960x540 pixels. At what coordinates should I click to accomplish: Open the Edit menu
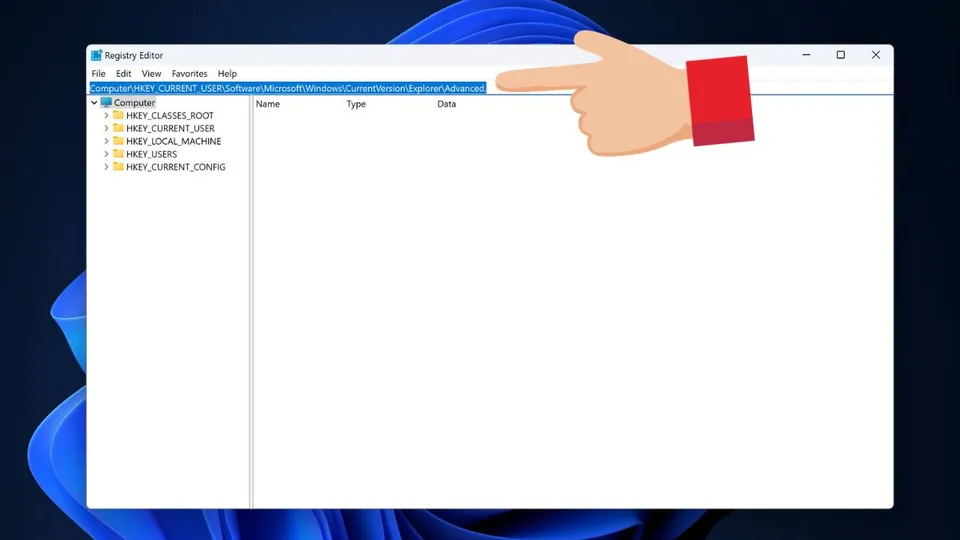(x=124, y=73)
